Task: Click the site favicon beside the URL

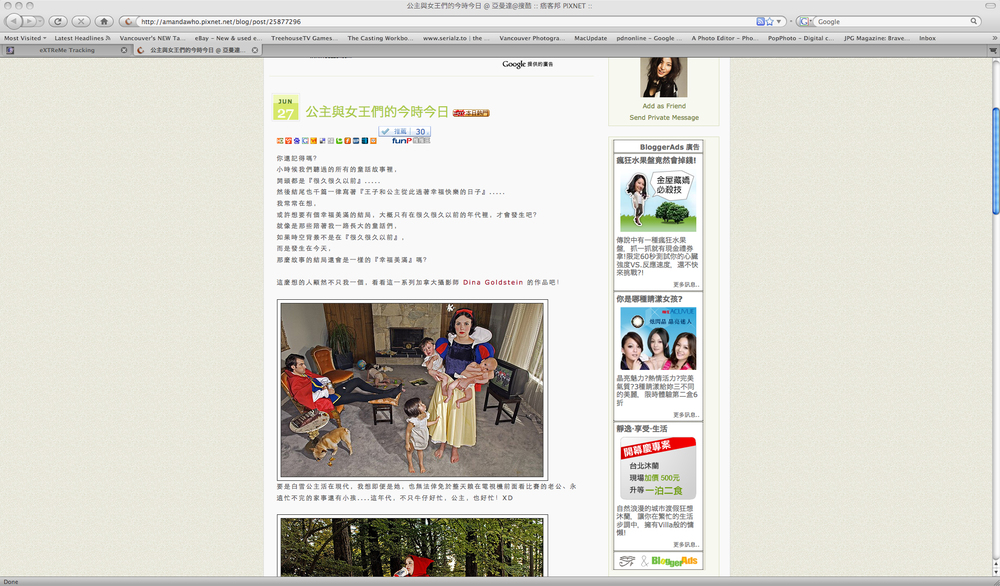Action: click(x=128, y=22)
